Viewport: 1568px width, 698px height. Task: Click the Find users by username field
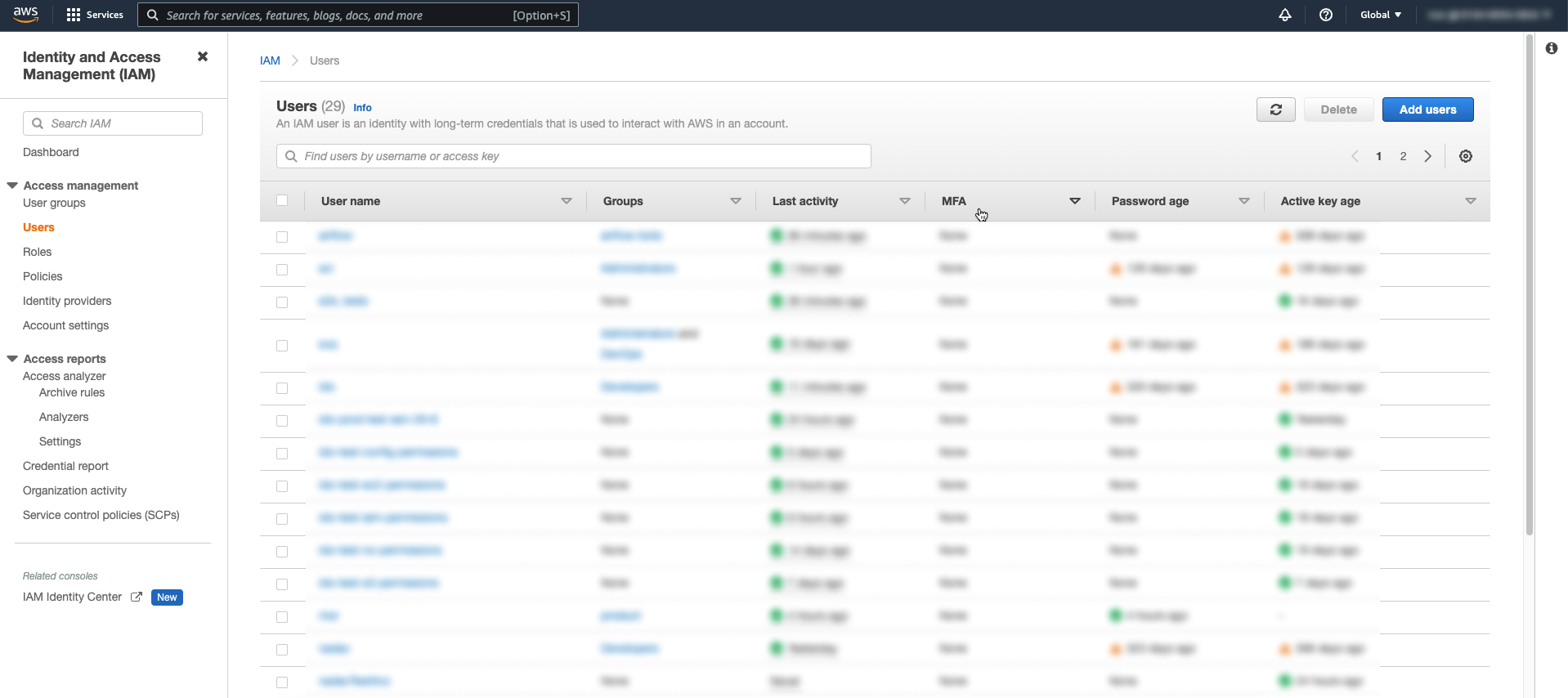tap(574, 156)
